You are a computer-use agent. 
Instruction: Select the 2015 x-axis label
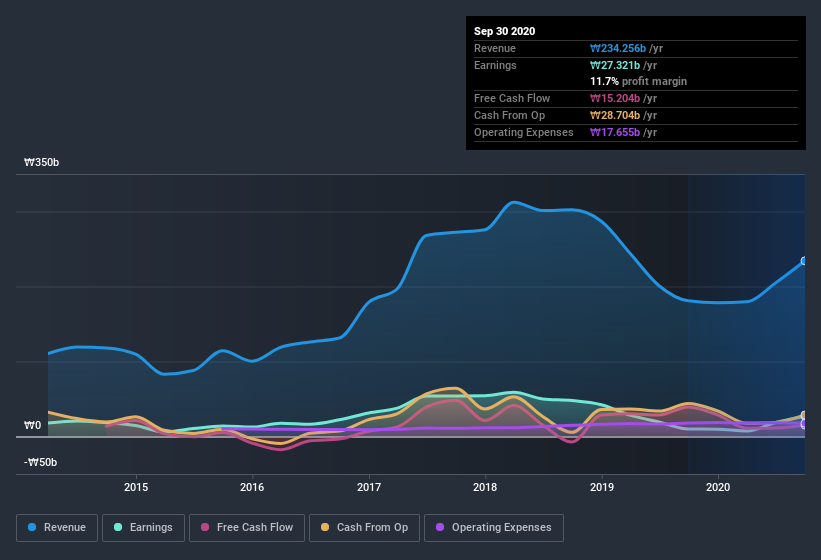point(136,487)
